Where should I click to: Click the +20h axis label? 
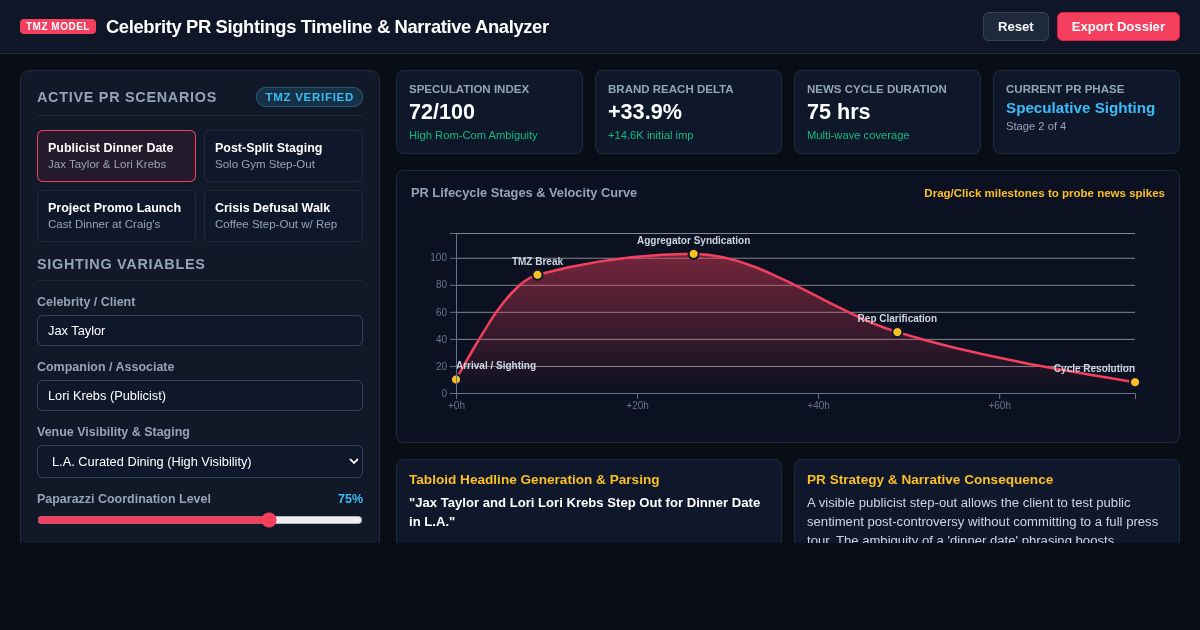click(x=637, y=405)
